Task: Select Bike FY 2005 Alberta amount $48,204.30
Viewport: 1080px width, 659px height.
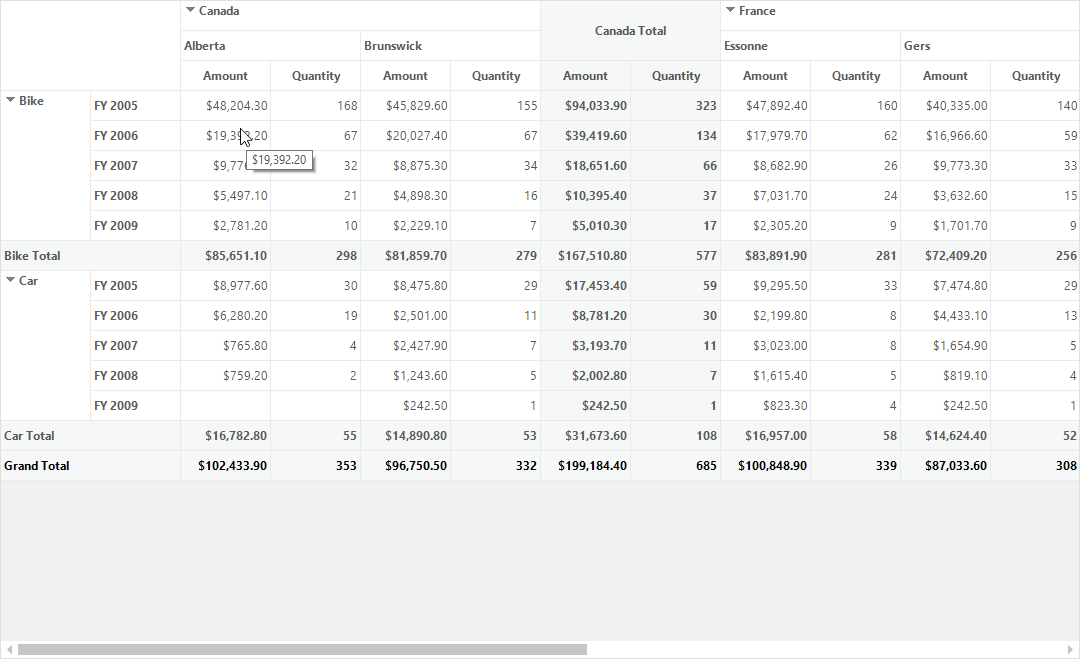Action: coord(225,105)
